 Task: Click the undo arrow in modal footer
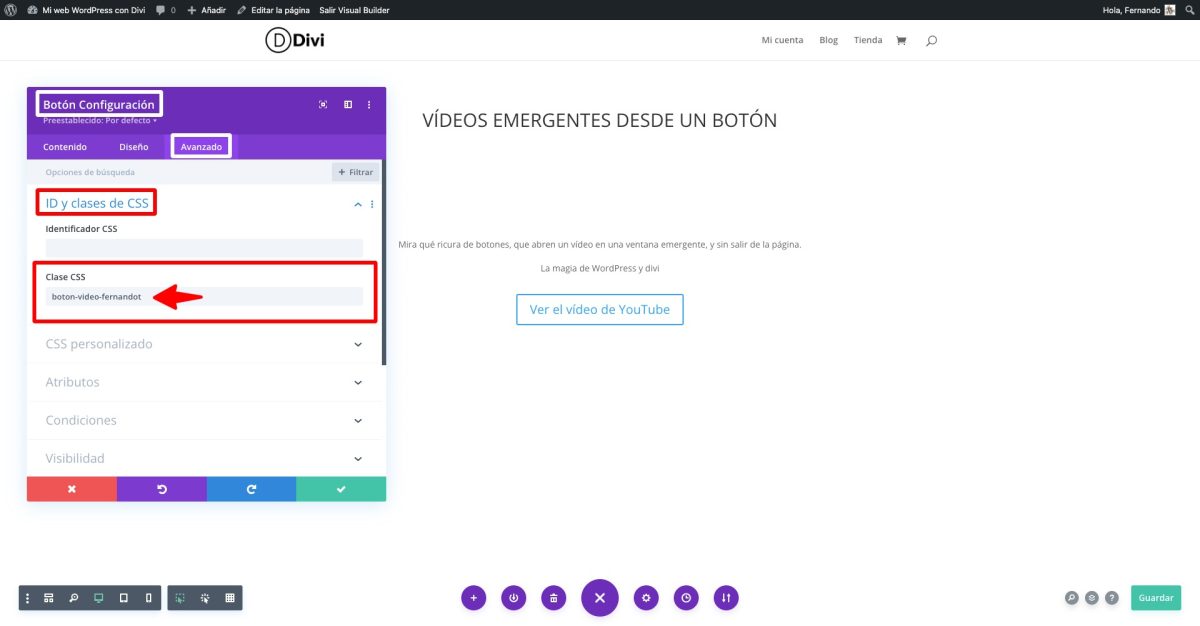[161, 489]
